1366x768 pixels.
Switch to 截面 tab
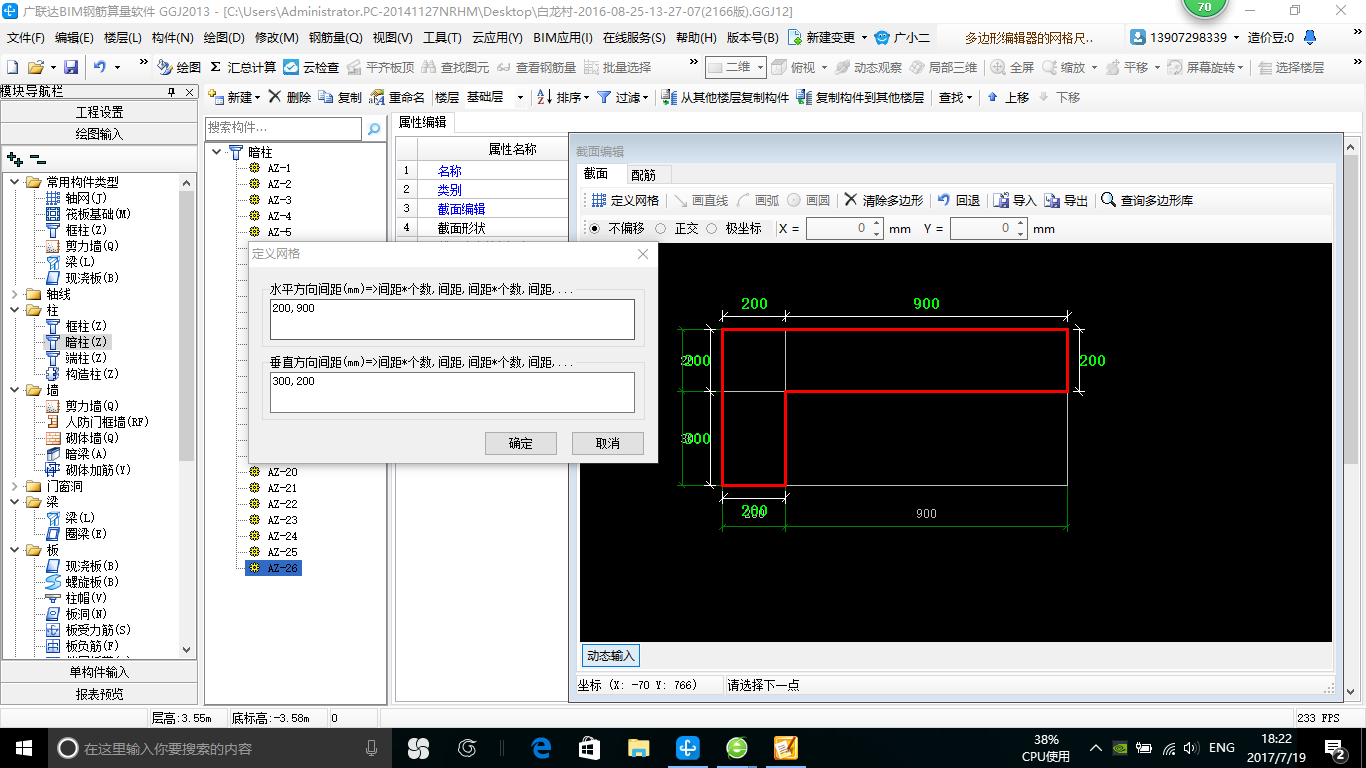point(596,174)
